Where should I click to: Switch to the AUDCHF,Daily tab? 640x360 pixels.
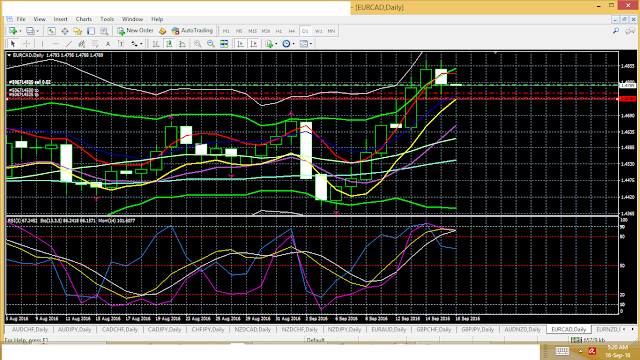30,329
